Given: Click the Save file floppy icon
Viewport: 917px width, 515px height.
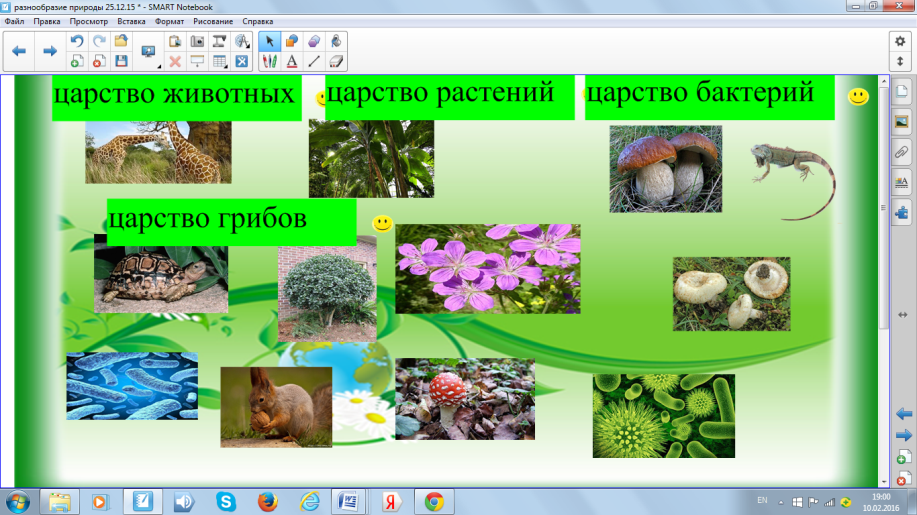Looking at the screenshot, I should click(x=121, y=61).
